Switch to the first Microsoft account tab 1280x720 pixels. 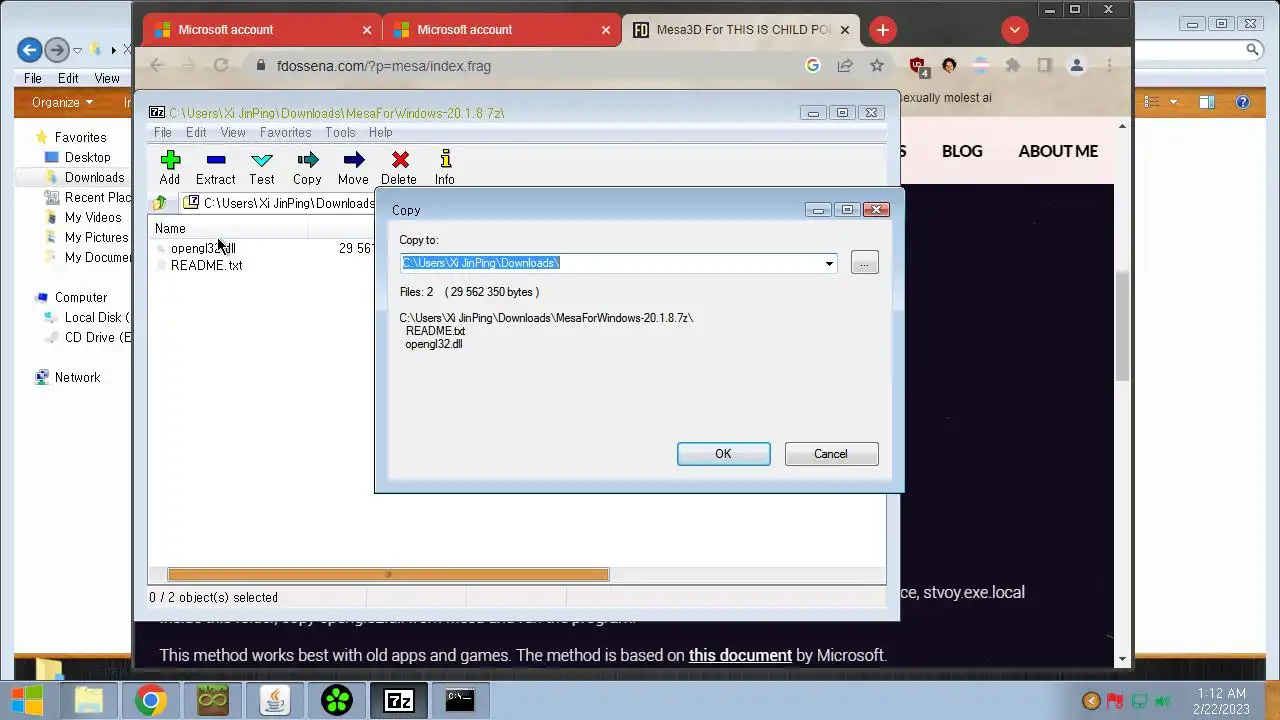261,30
